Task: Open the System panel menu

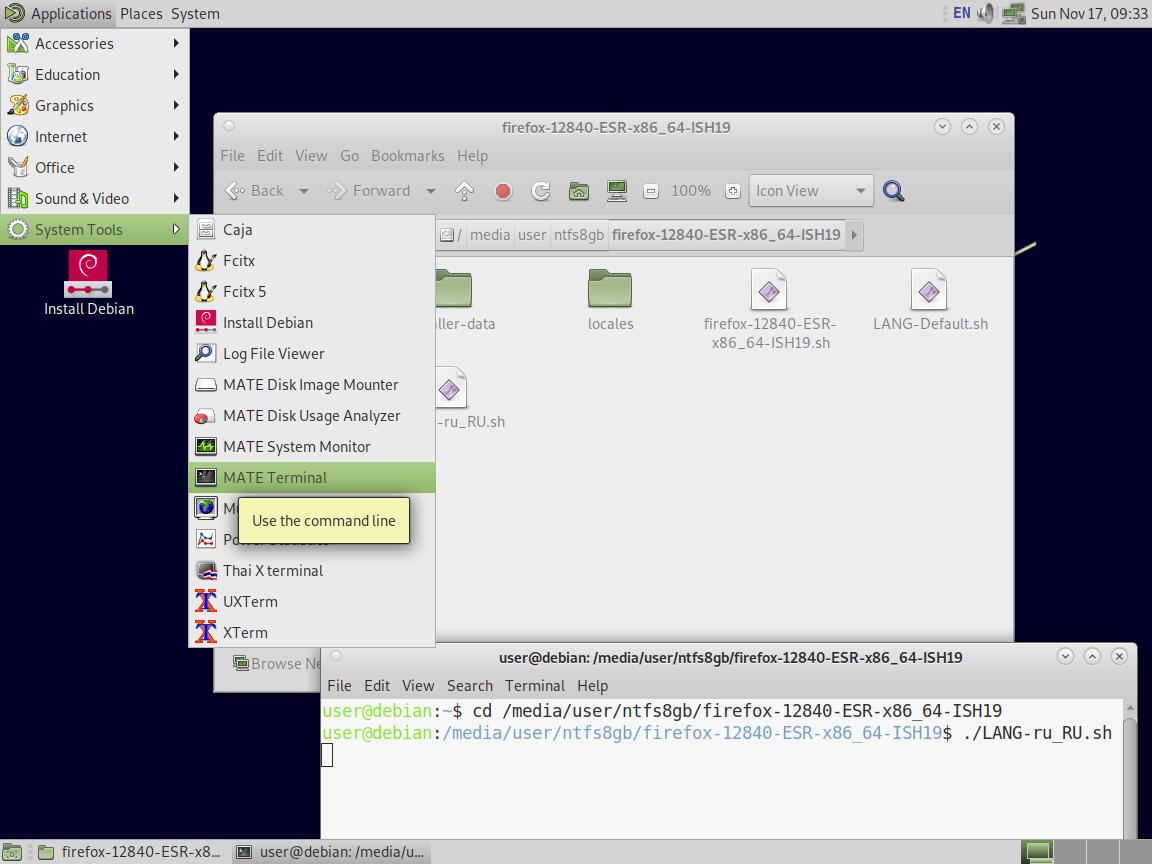Action: click(195, 13)
